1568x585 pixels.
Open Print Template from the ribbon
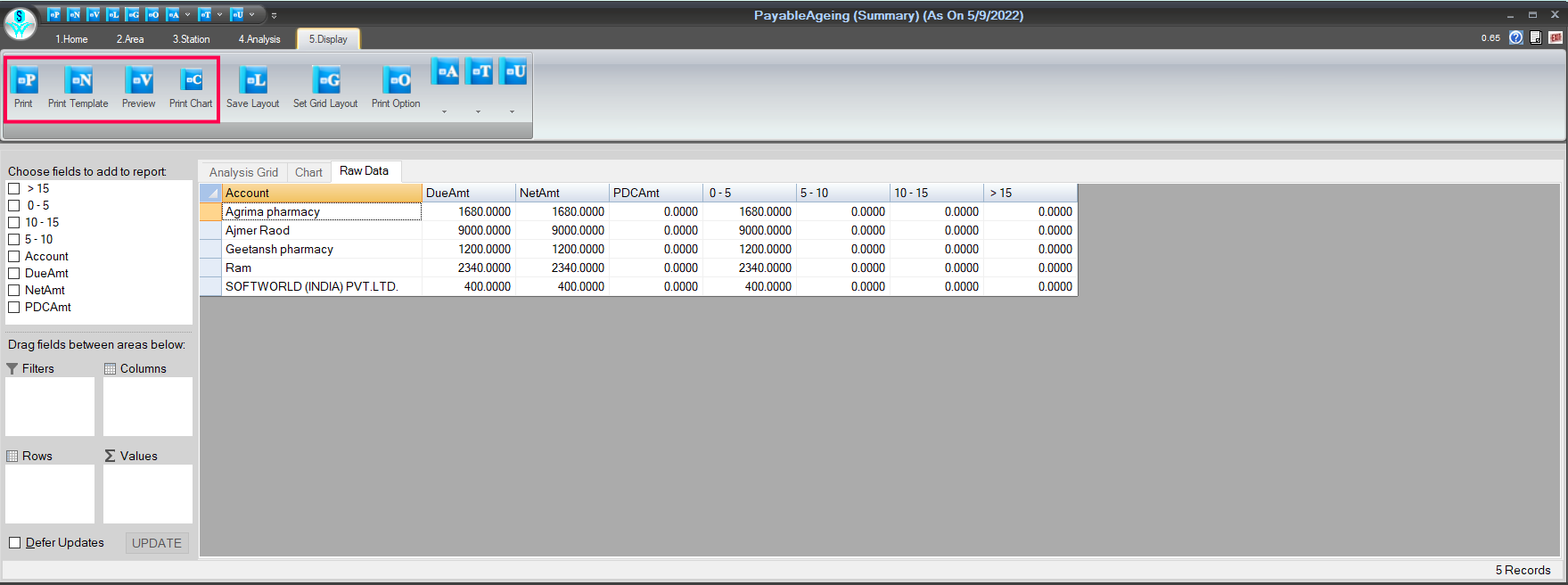coord(78,82)
